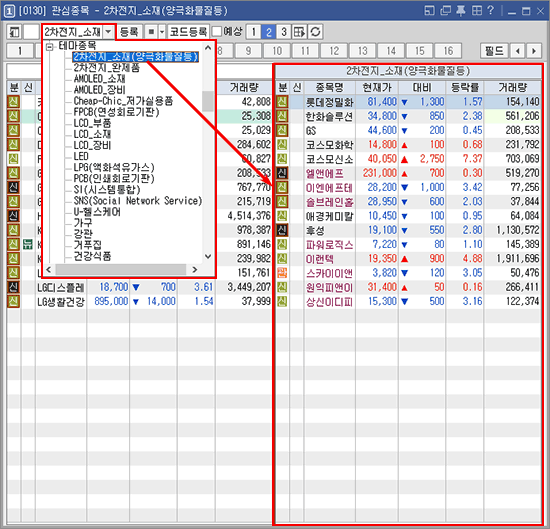Click the help question mark icon

point(490,11)
